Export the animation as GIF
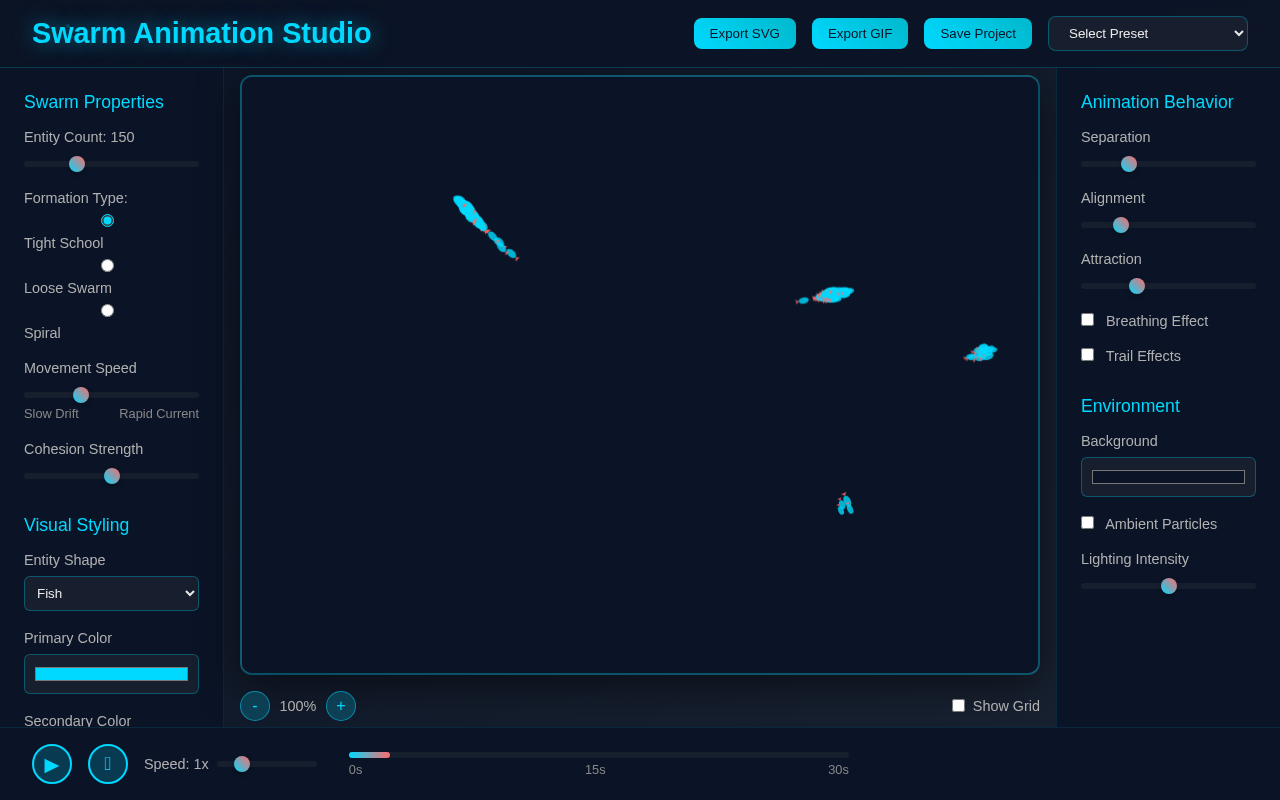 point(859,33)
